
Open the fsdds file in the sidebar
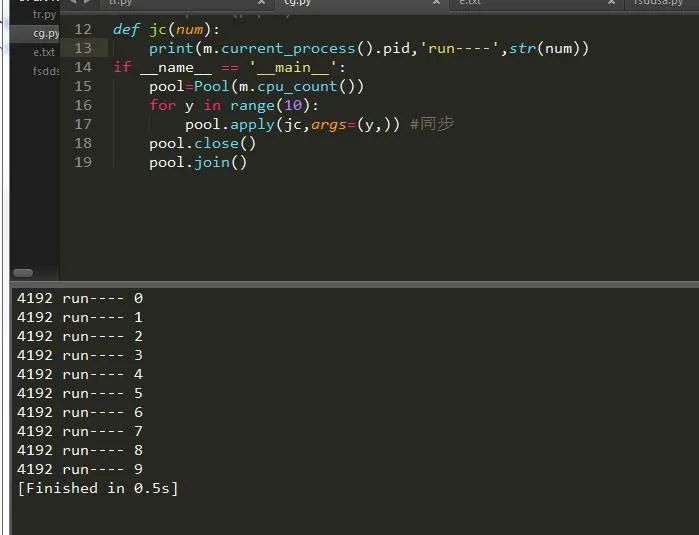point(46,71)
